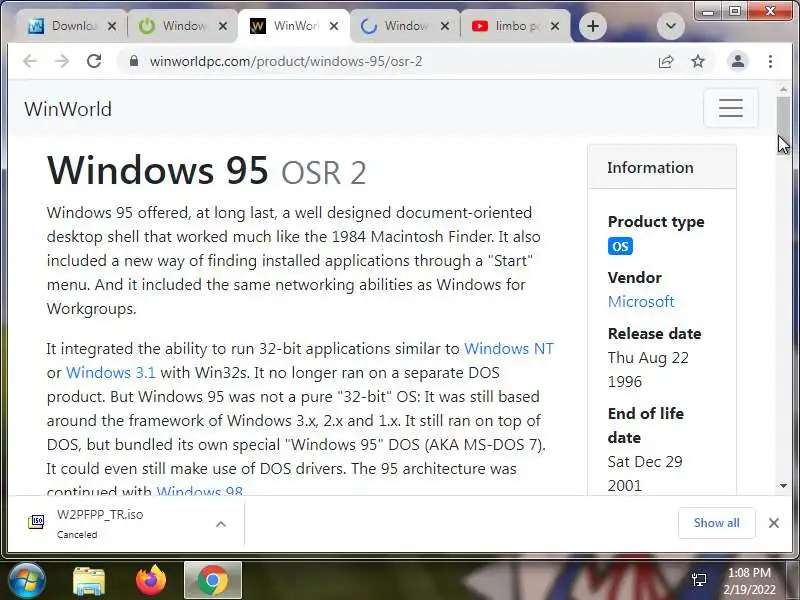Close the Download tab

point(112,26)
